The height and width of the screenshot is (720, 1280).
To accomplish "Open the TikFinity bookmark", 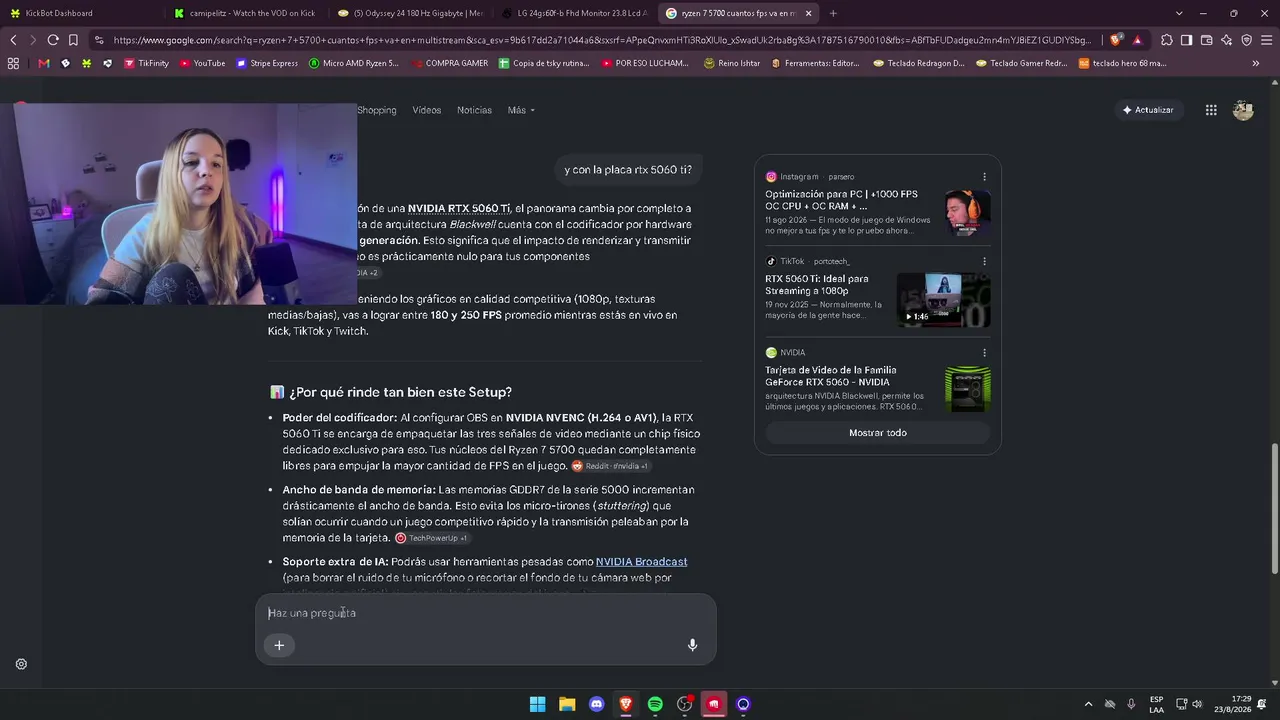I will (x=146, y=63).
